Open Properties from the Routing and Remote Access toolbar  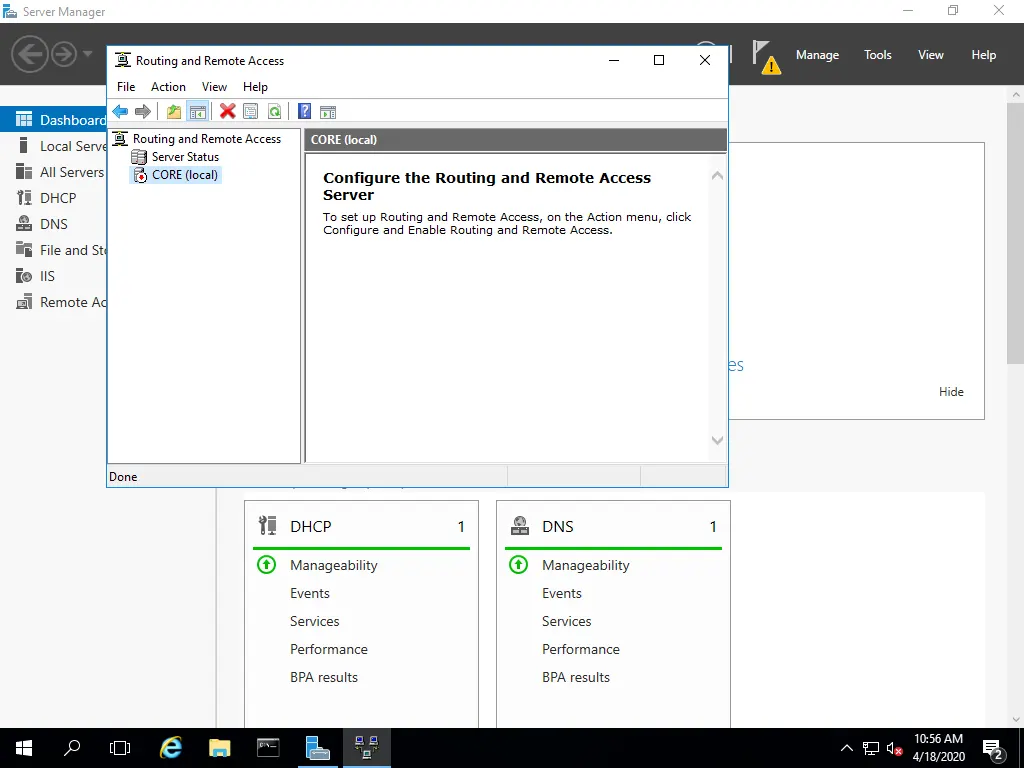click(x=251, y=112)
